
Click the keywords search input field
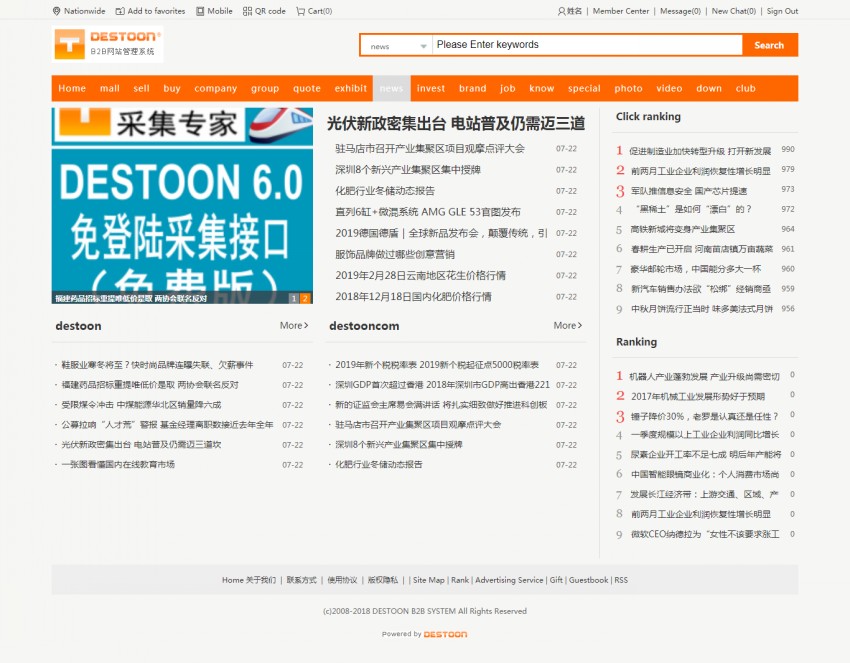tap(587, 45)
